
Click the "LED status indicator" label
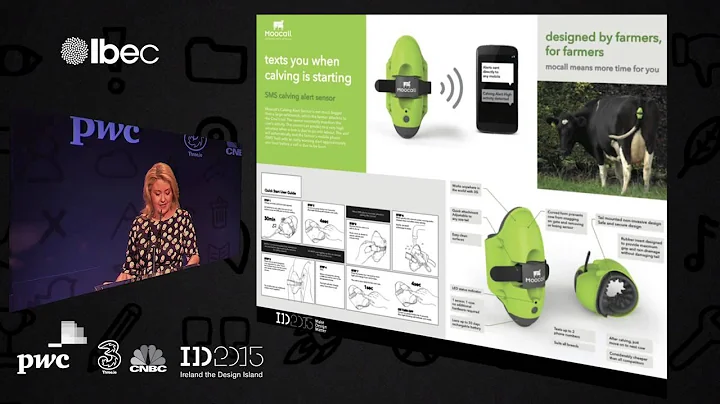tap(467, 291)
